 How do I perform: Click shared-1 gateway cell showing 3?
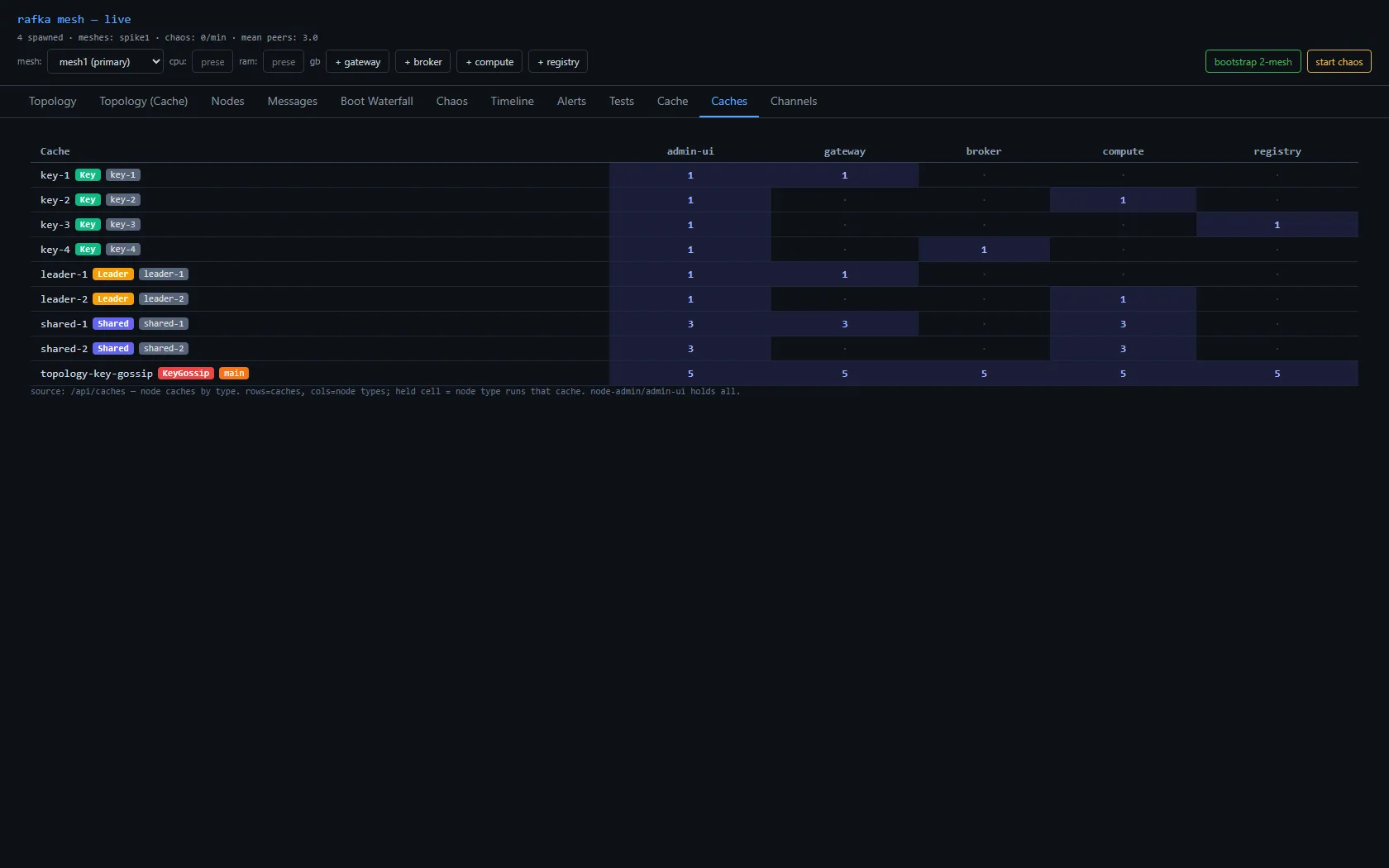(845, 324)
